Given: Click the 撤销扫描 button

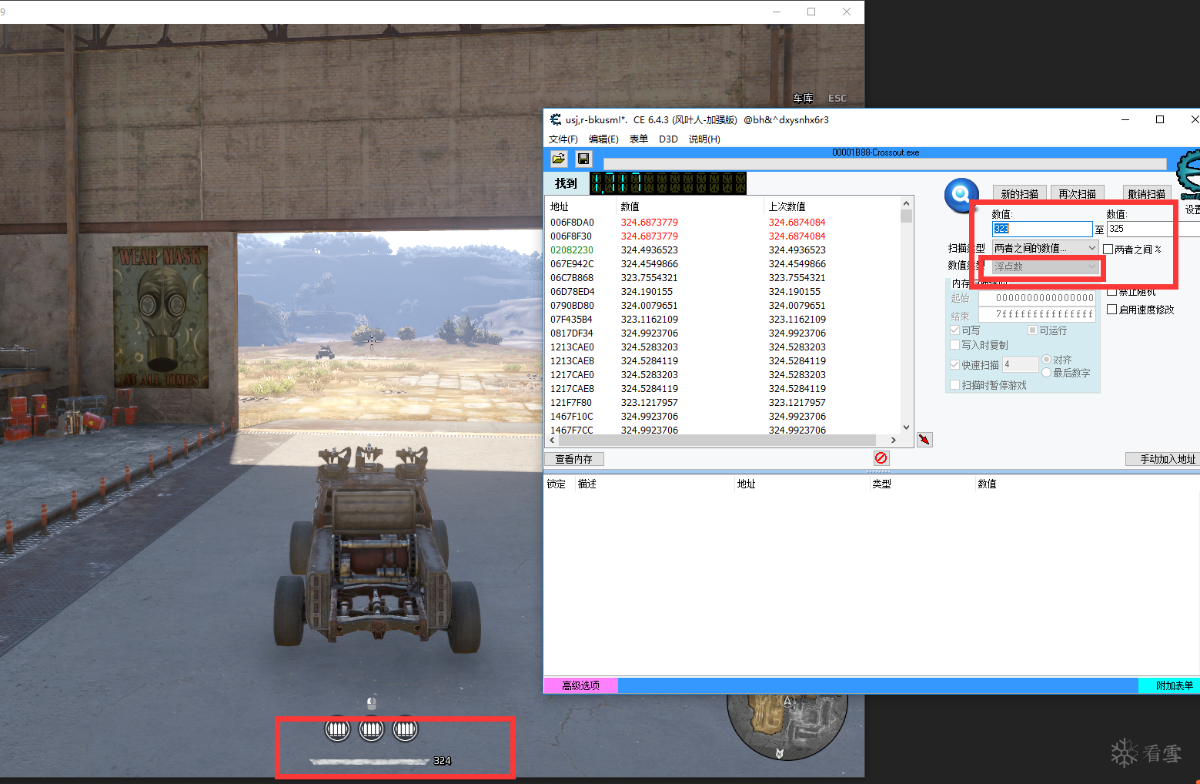Looking at the screenshot, I should (x=1146, y=194).
